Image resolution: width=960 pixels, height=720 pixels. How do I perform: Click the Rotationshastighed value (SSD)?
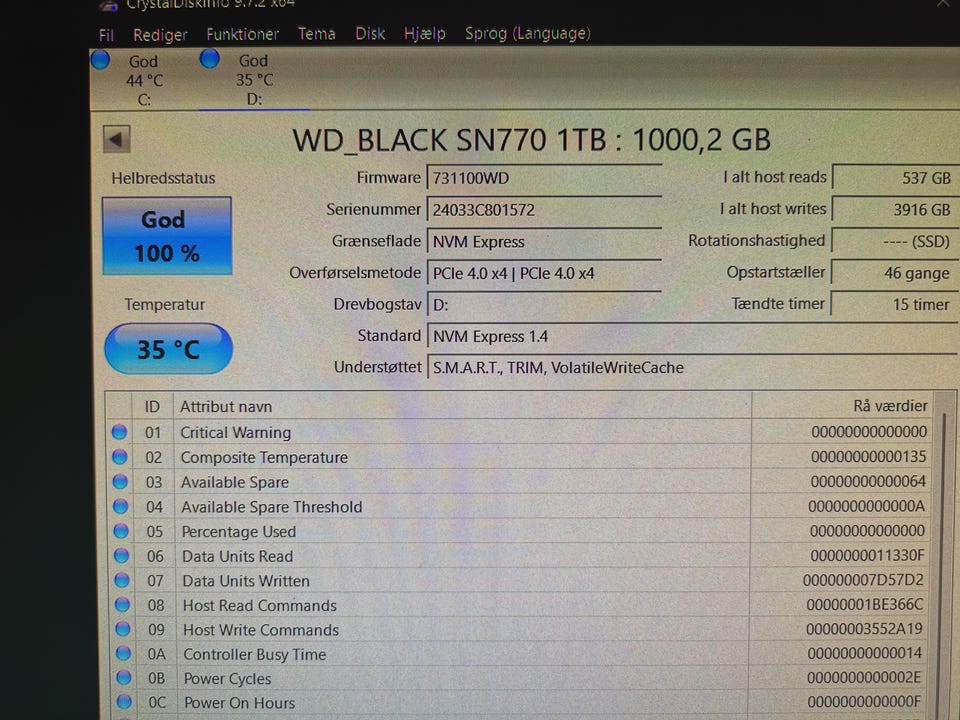[893, 241]
